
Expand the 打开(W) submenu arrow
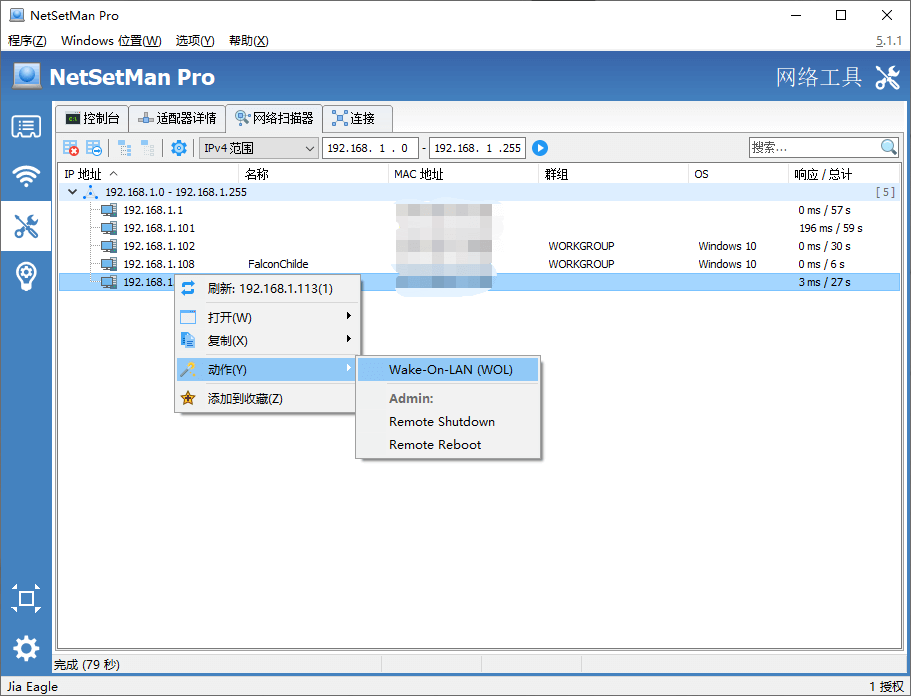pyautogui.click(x=349, y=316)
